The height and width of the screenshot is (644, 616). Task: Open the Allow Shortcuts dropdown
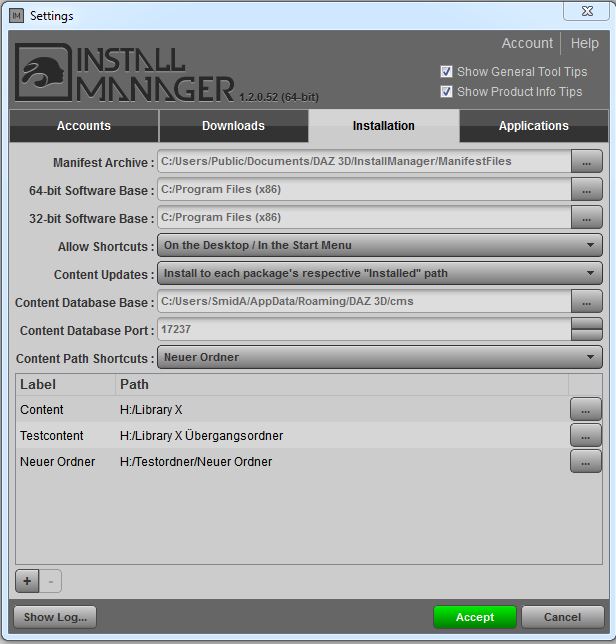coord(380,245)
